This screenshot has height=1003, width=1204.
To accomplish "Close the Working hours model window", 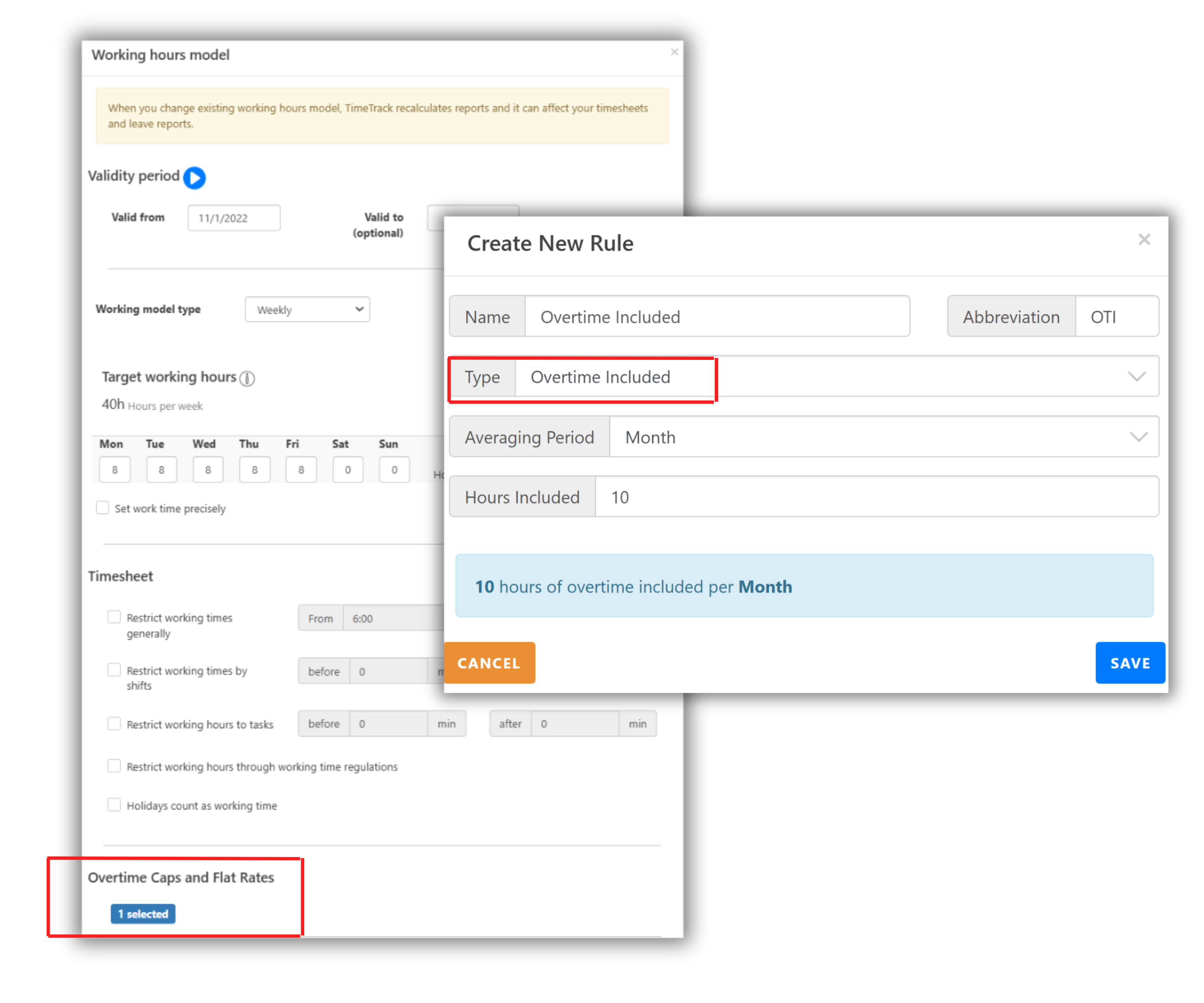I will (x=674, y=52).
